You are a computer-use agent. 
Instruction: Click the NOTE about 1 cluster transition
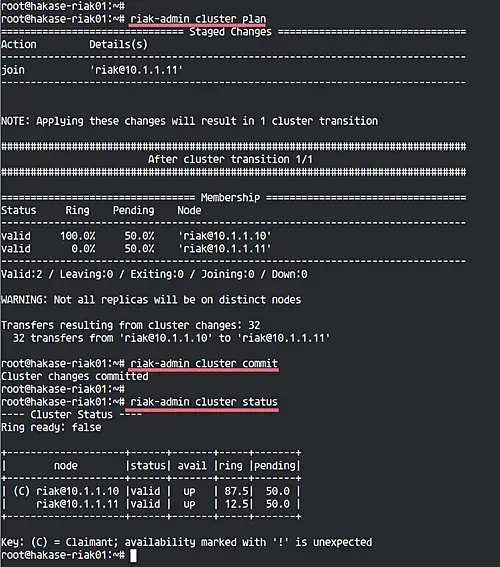point(189,121)
